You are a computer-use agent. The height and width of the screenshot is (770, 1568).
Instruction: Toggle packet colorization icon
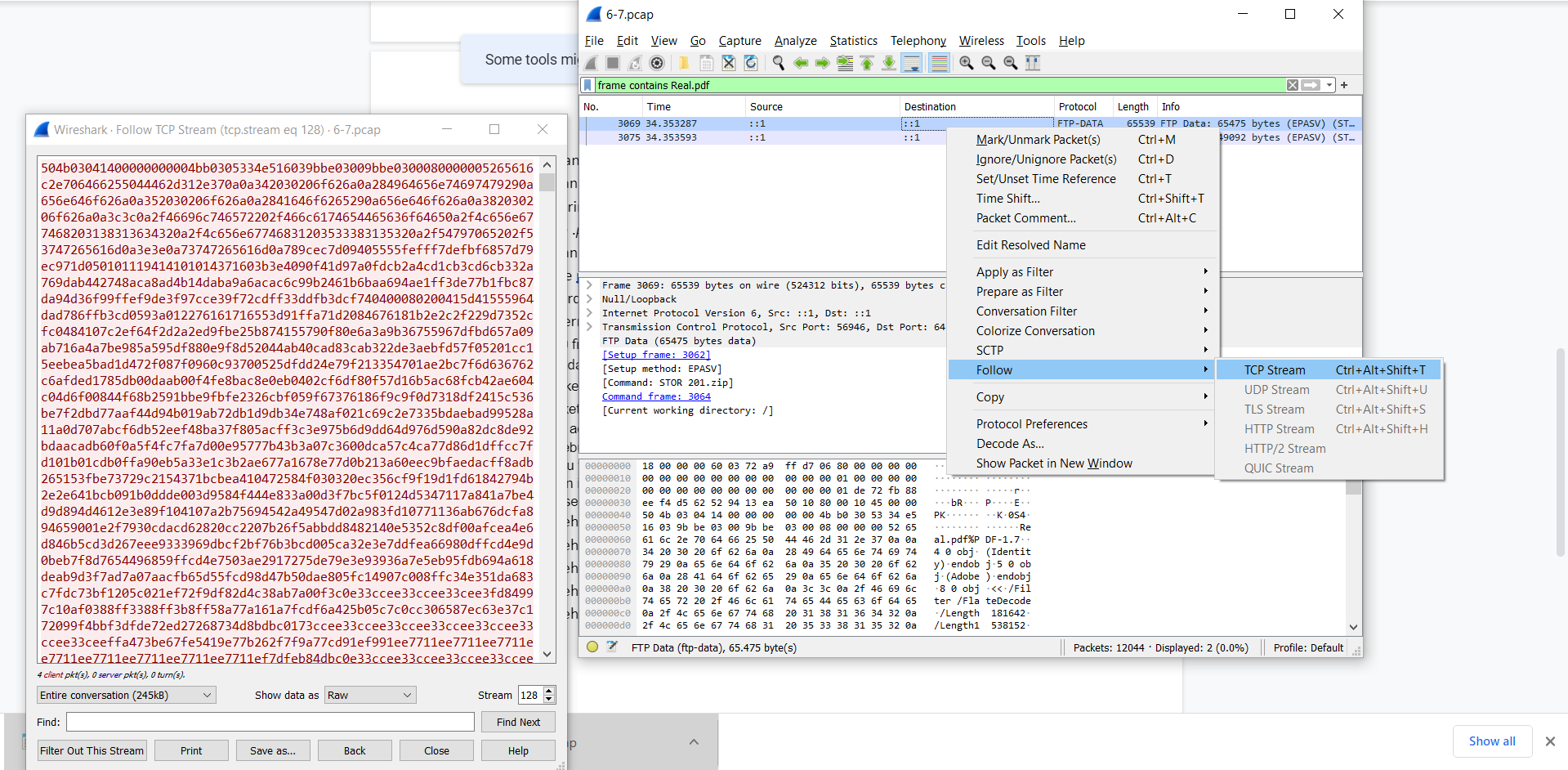pos(940,63)
